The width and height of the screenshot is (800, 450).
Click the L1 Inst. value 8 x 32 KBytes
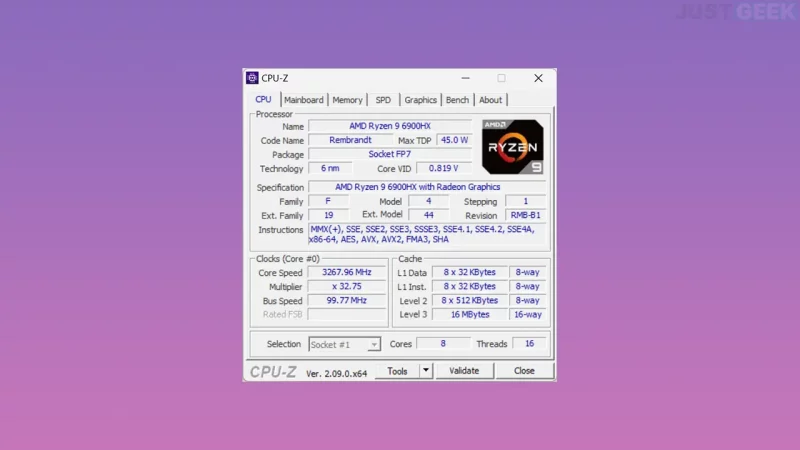pos(469,287)
